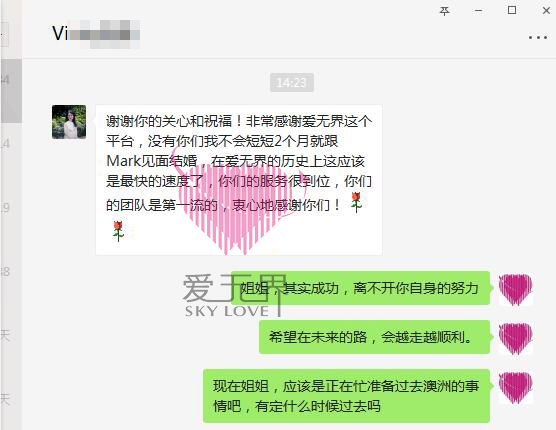This screenshot has width=556, height=430.
Task: Click rose emoji on bubble's last line
Action: (118, 231)
